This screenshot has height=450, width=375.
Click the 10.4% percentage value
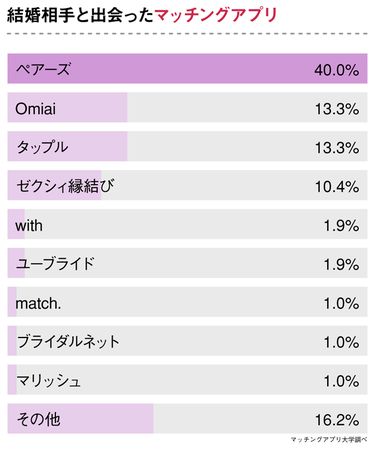[x=337, y=186]
